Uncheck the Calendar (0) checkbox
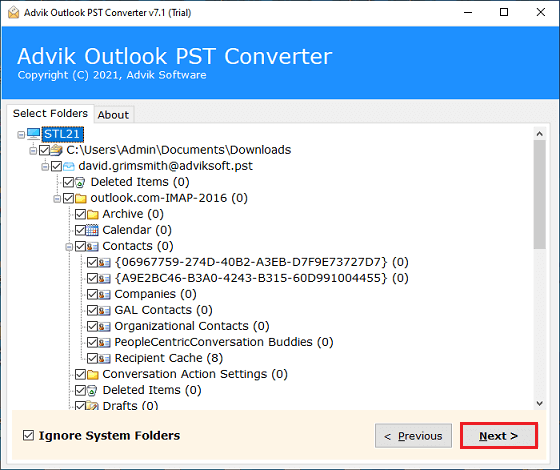 pyautogui.click(x=80, y=230)
